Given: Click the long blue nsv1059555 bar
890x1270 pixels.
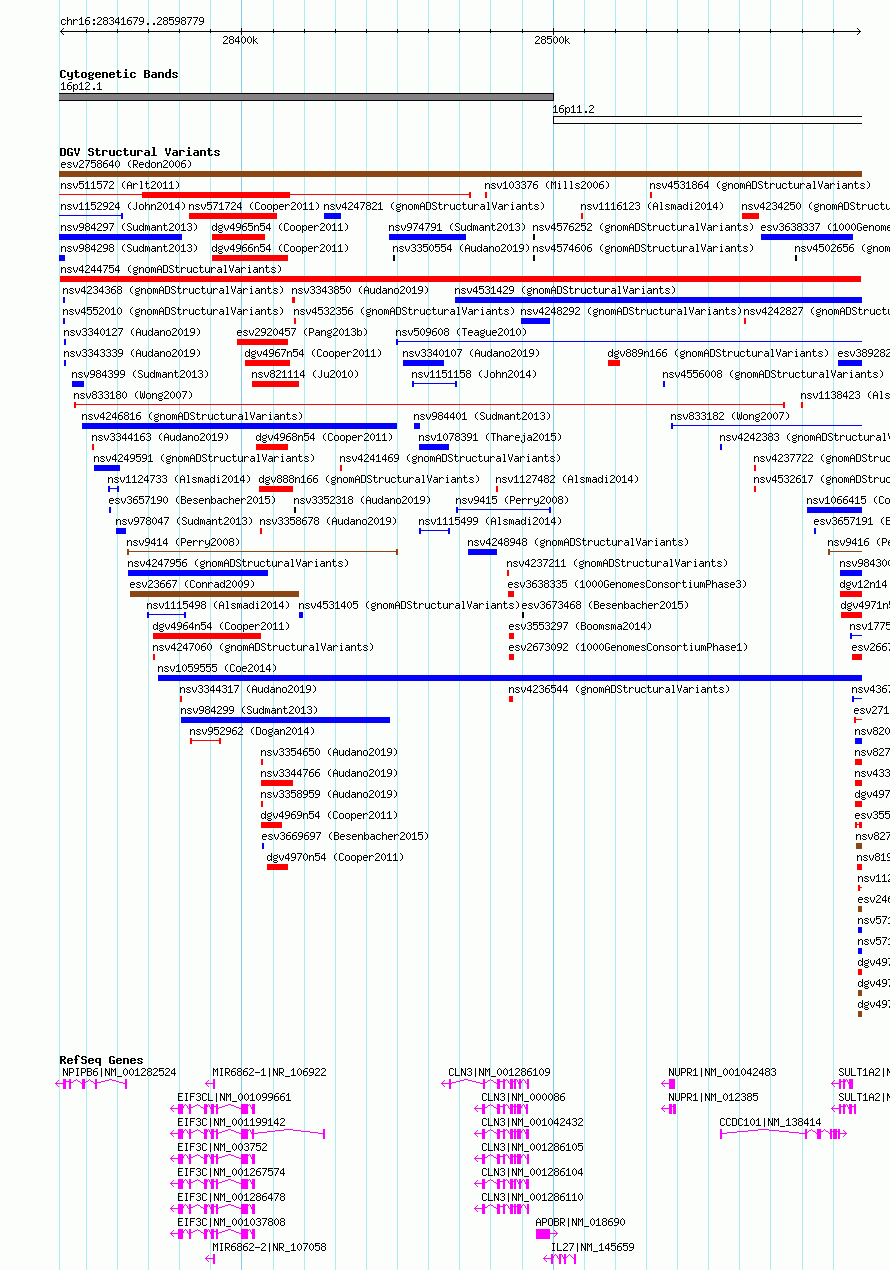Looking at the screenshot, I should click(x=510, y=678).
